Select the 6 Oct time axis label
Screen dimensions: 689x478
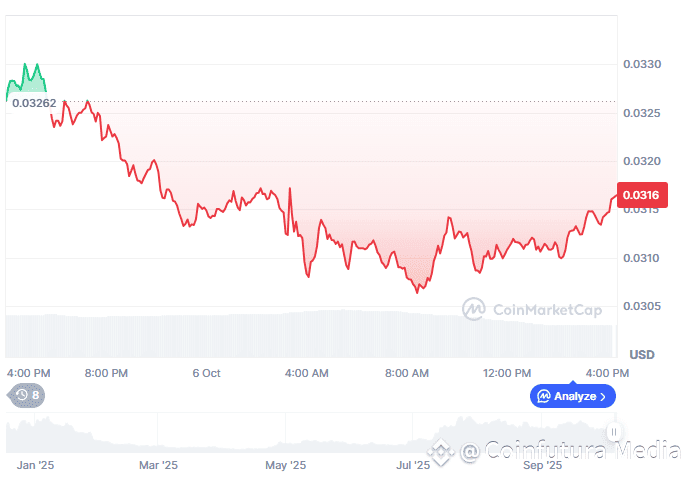coord(206,373)
